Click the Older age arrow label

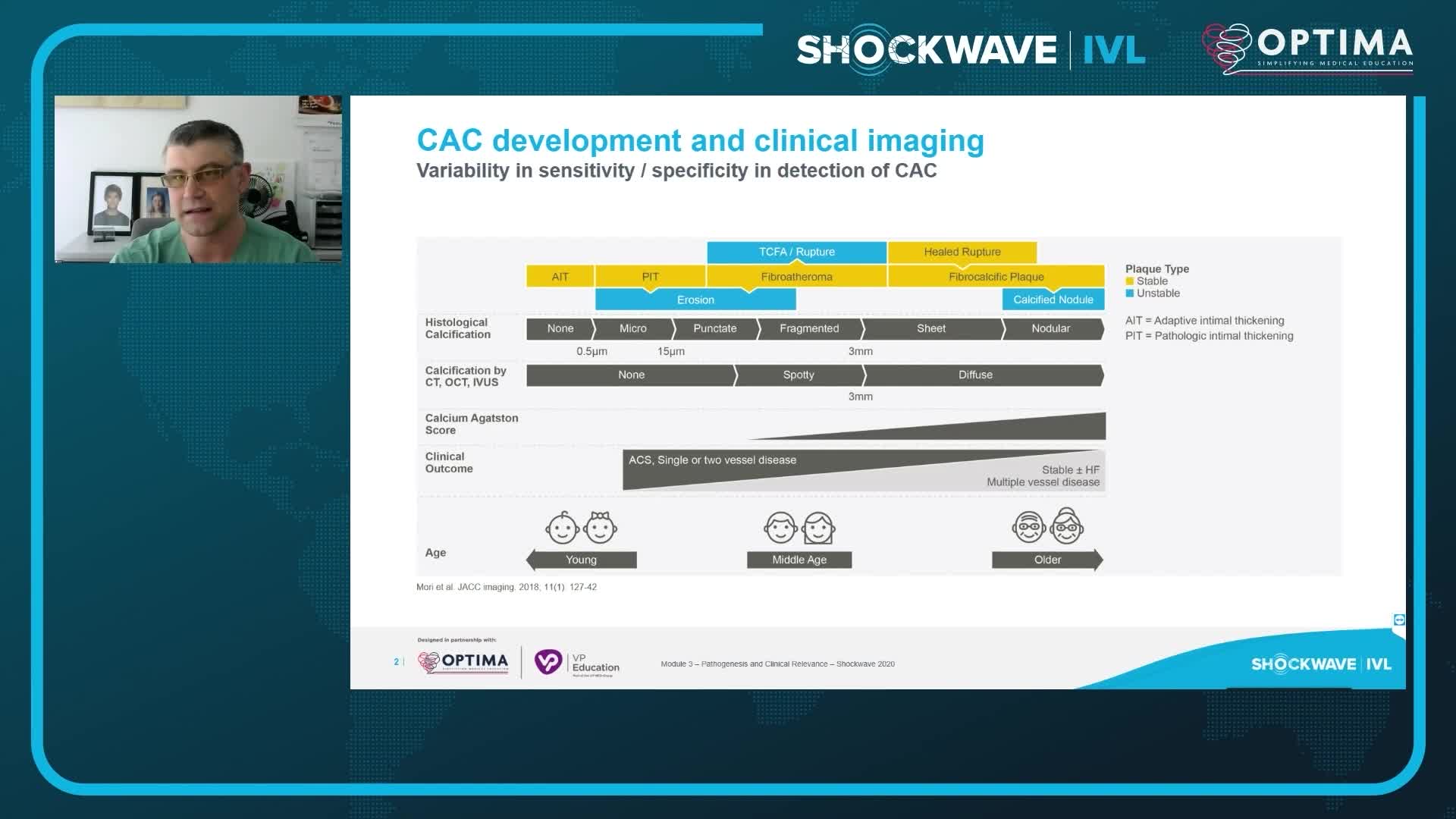point(1047,560)
